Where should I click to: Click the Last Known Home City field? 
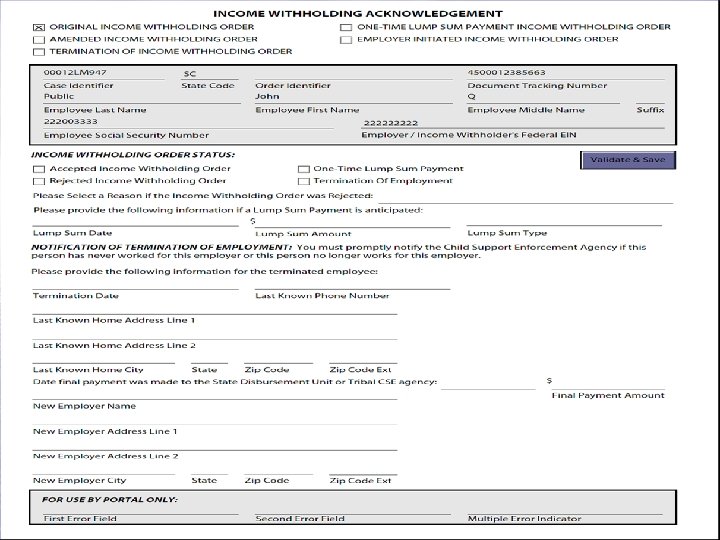pyautogui.click(x=104, y=358)
